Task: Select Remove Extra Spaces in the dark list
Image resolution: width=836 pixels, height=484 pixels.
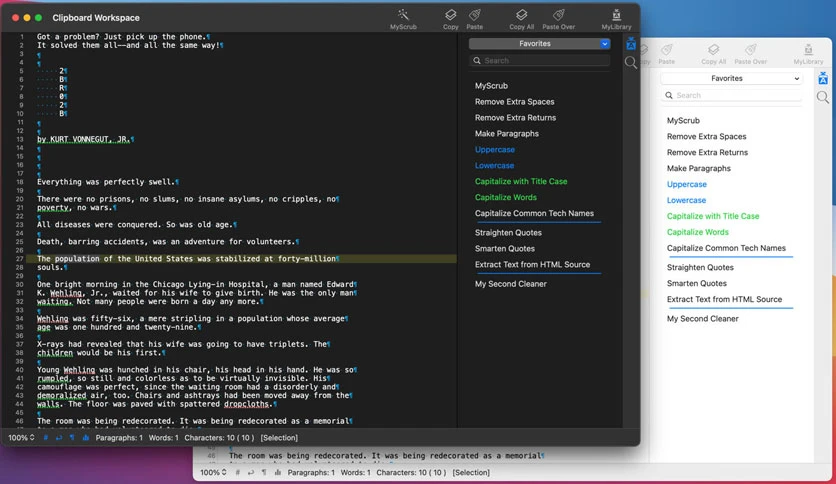Action: [x=515, y=102]
